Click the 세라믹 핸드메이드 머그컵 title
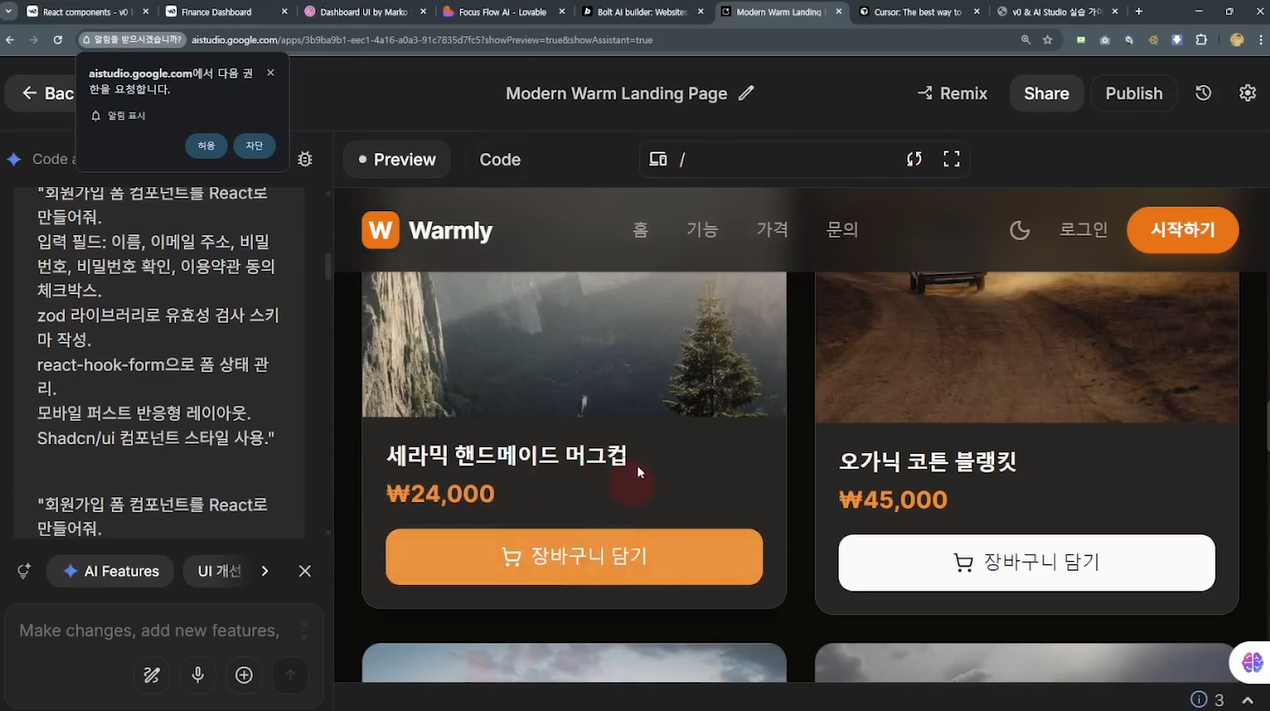The height and width of the screenshot is (711, 1270). point(507,456)
